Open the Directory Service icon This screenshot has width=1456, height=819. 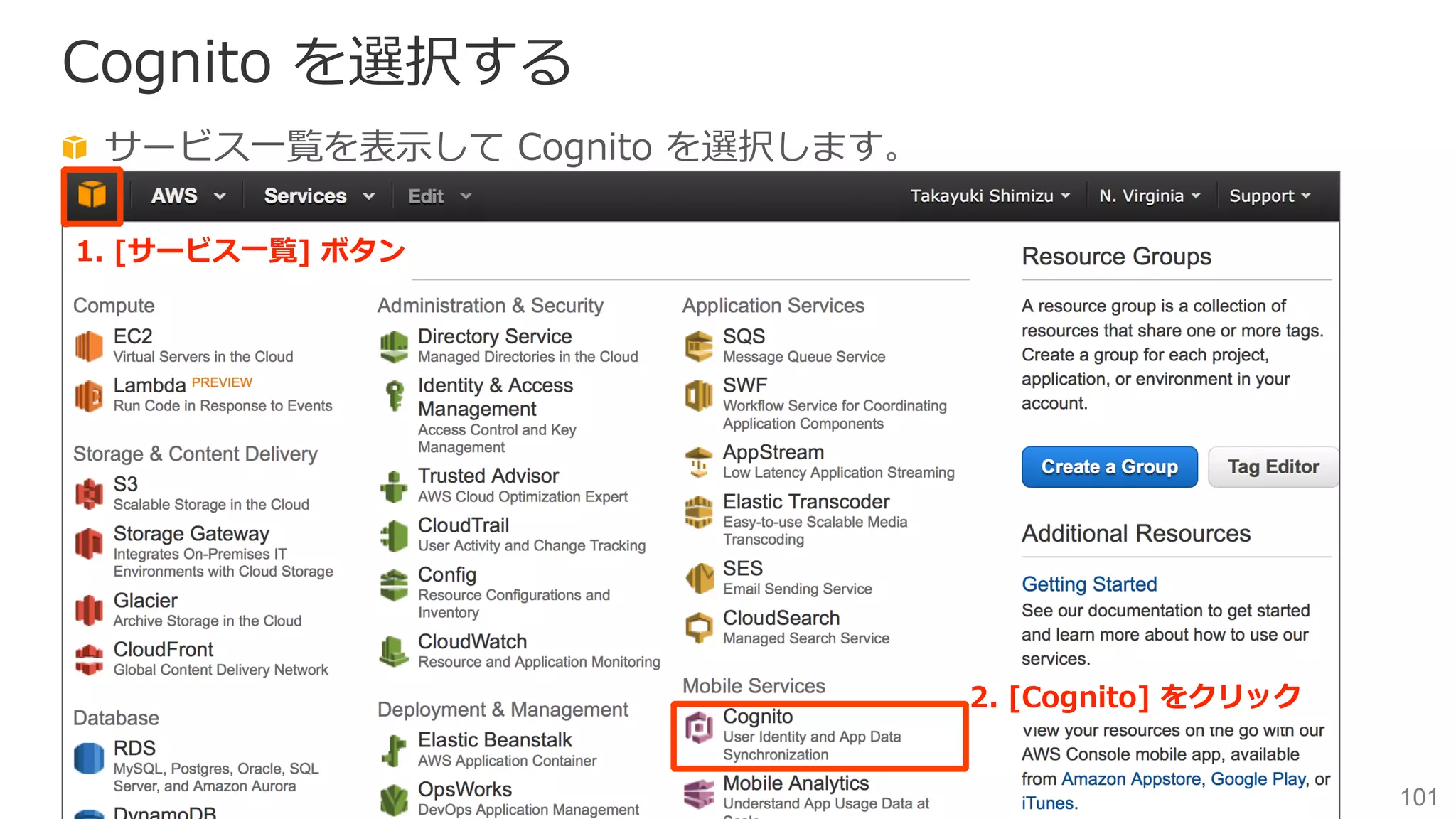tap(394, 346)
